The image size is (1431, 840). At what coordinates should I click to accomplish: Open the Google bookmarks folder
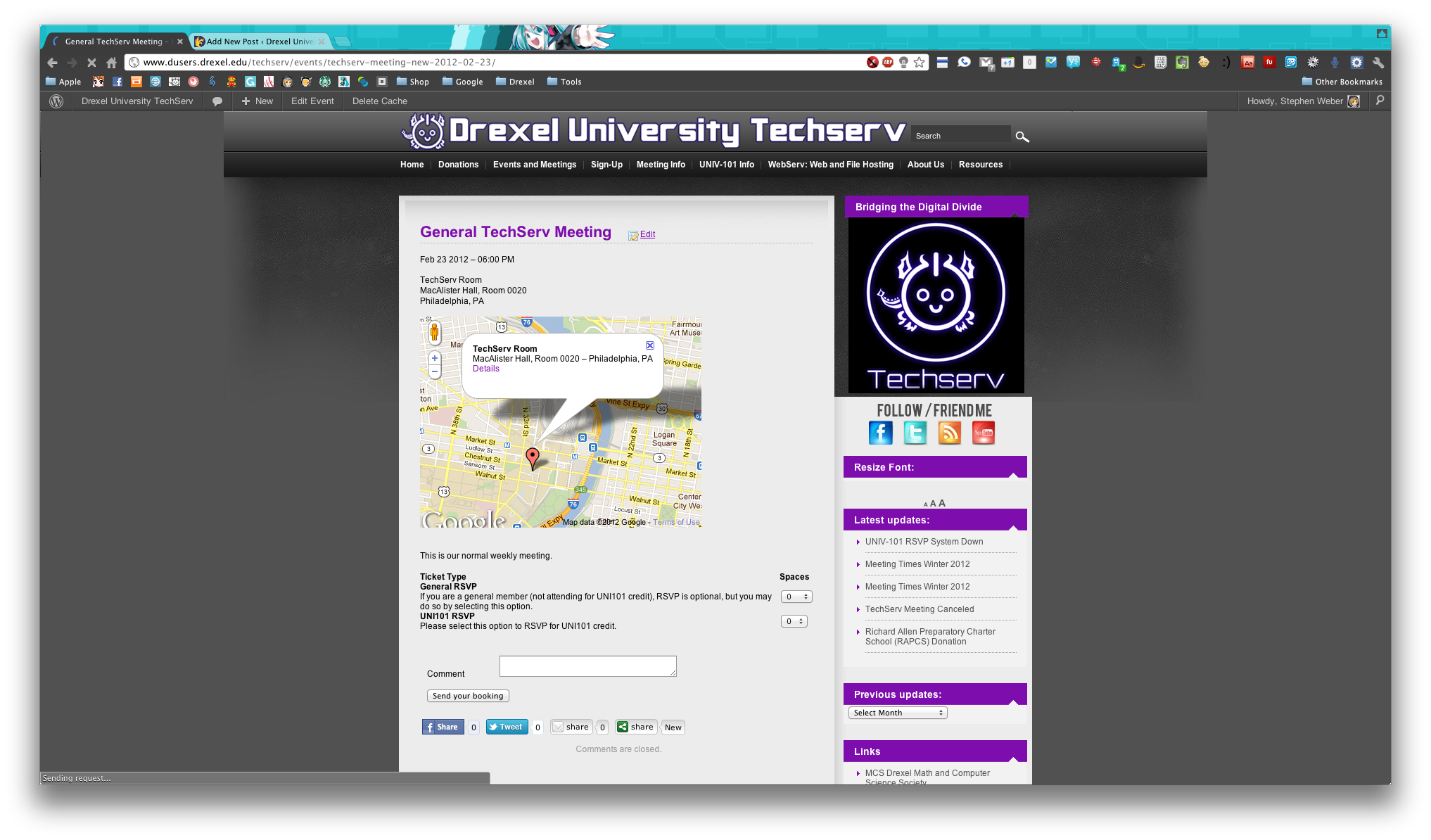pos(462,82)
